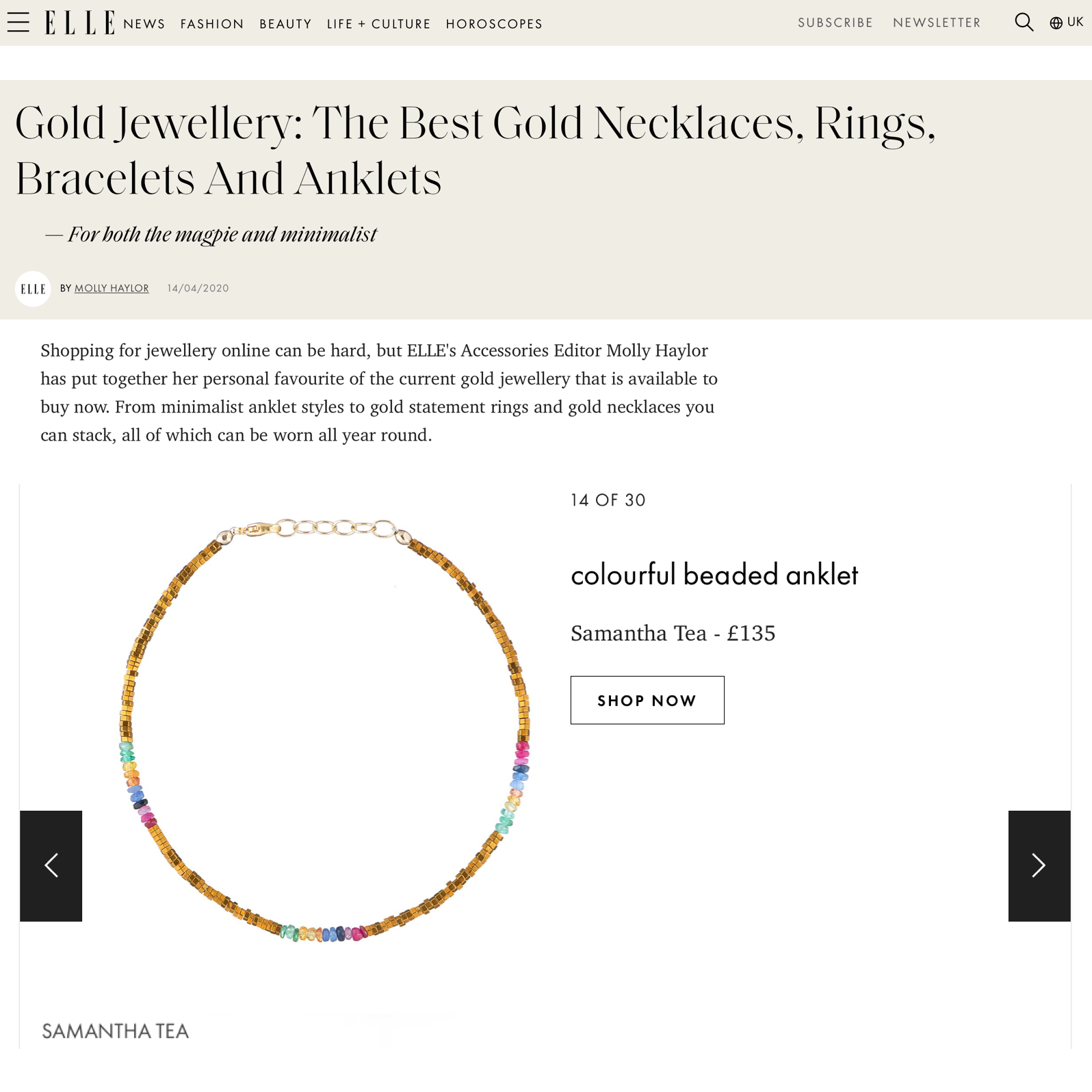Open Life + Culture section
The image size is (1092, 1092).
pos(378,24)
